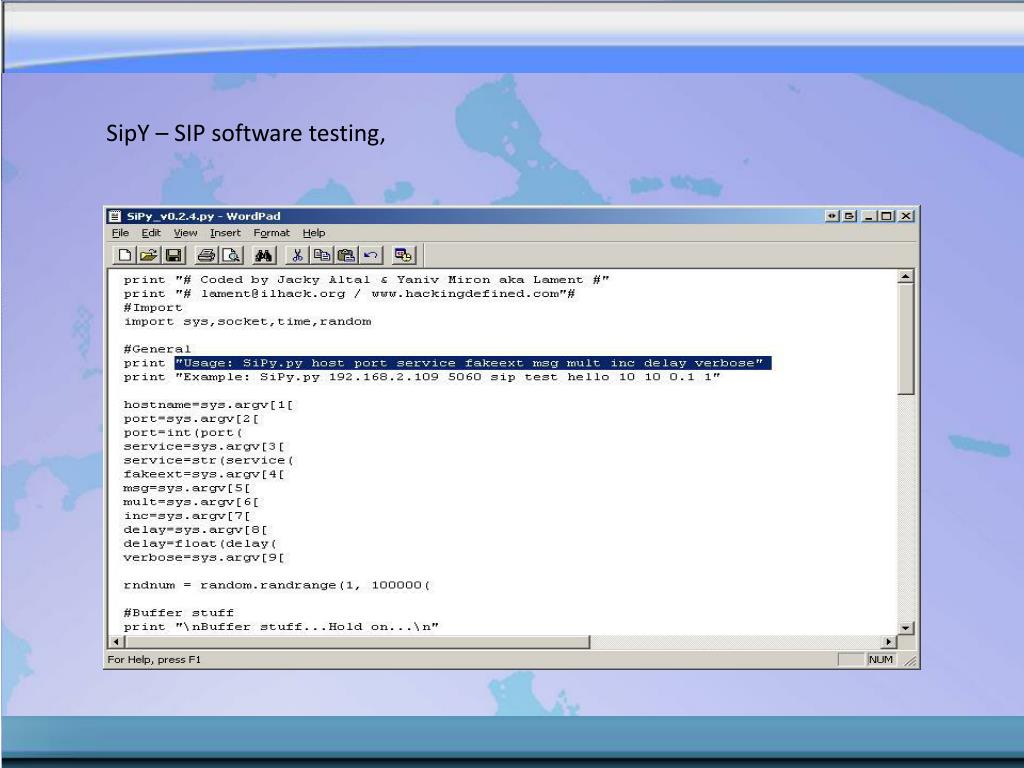Click the "mult=sys.argv[6[" line
Viewport: 1024px width, 768px height.
coord(192,502)
